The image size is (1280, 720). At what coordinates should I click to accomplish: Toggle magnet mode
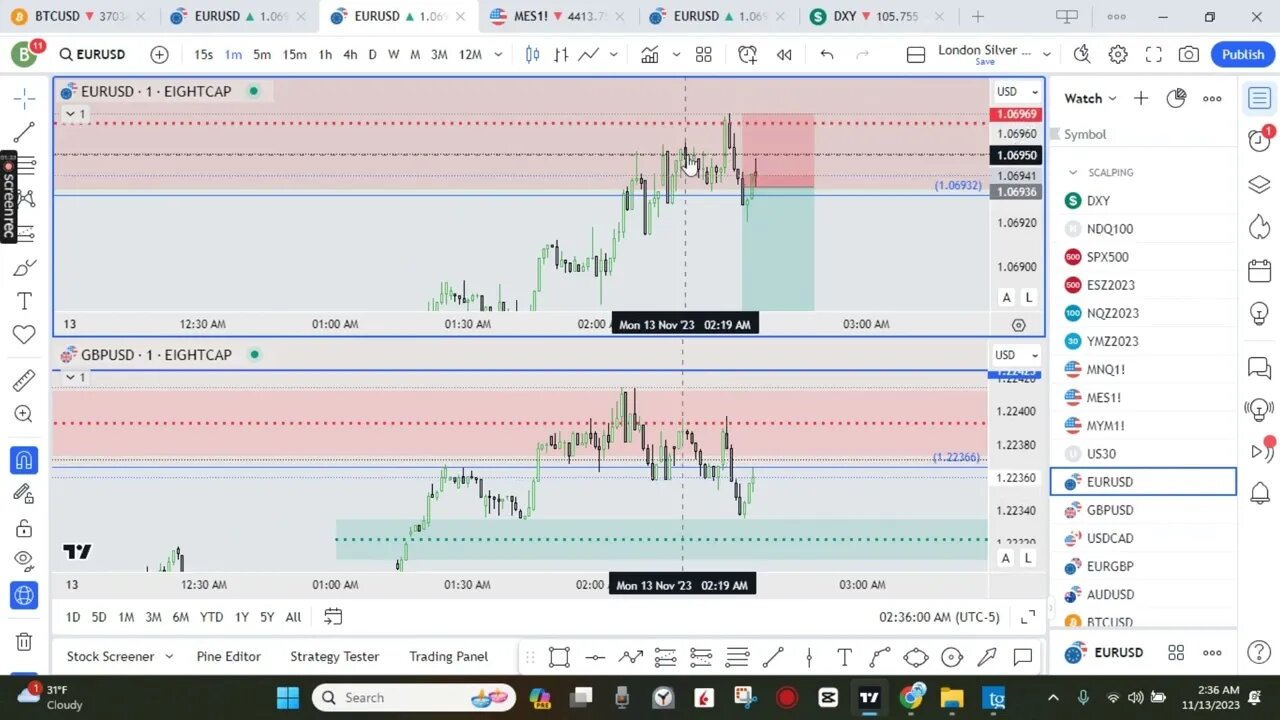24,460
